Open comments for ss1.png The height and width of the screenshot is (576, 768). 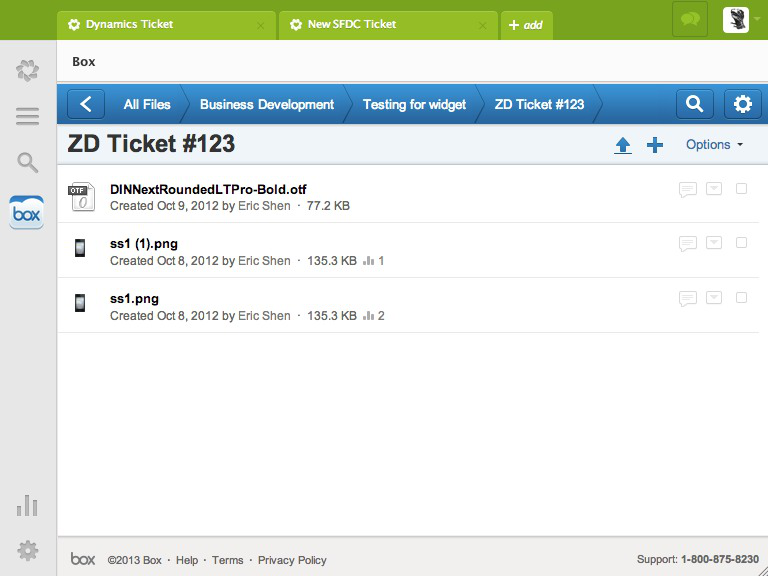(x=688, y=299)
